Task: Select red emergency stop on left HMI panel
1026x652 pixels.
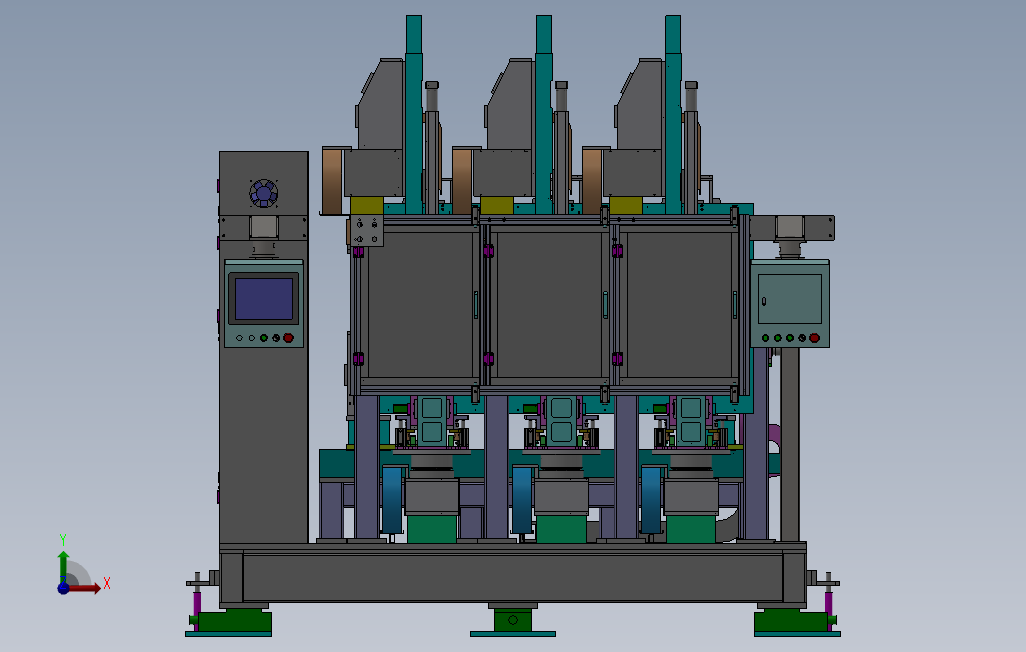Action: [288, 338]
